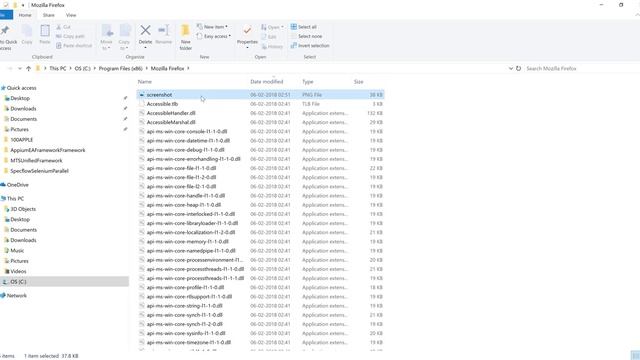The height and width of the screenshot is (360, 640).
Task: Open the recent locations dropdown arrow
Action: tap(20, 69)
